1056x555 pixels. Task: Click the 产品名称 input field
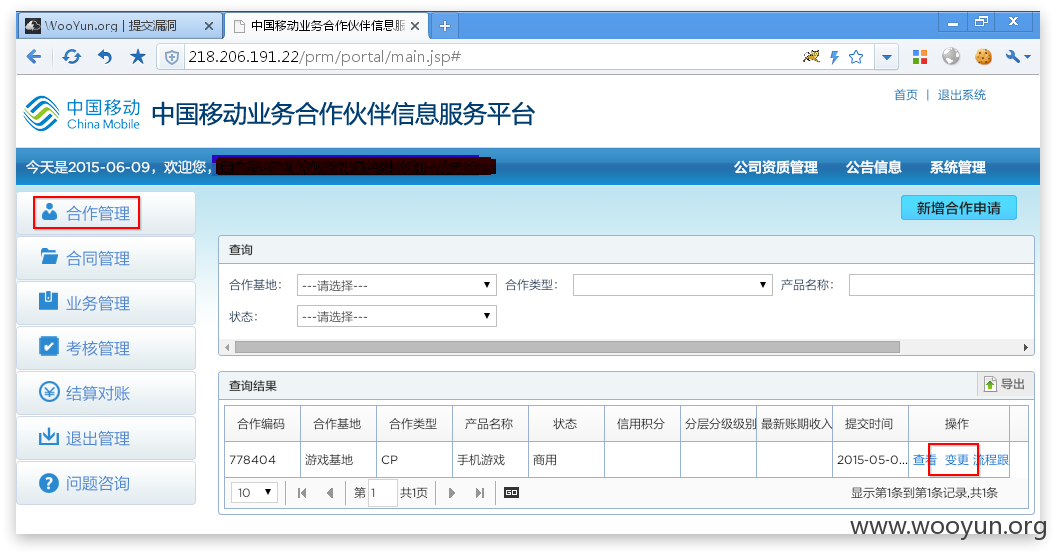tap(941, 285)
